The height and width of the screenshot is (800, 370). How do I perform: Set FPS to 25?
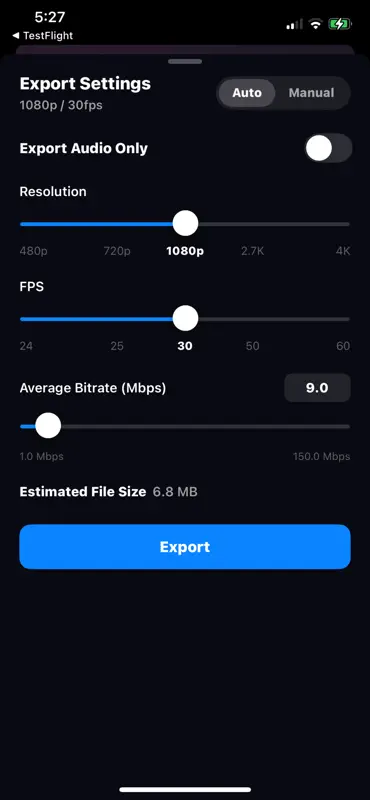(117, 346)
